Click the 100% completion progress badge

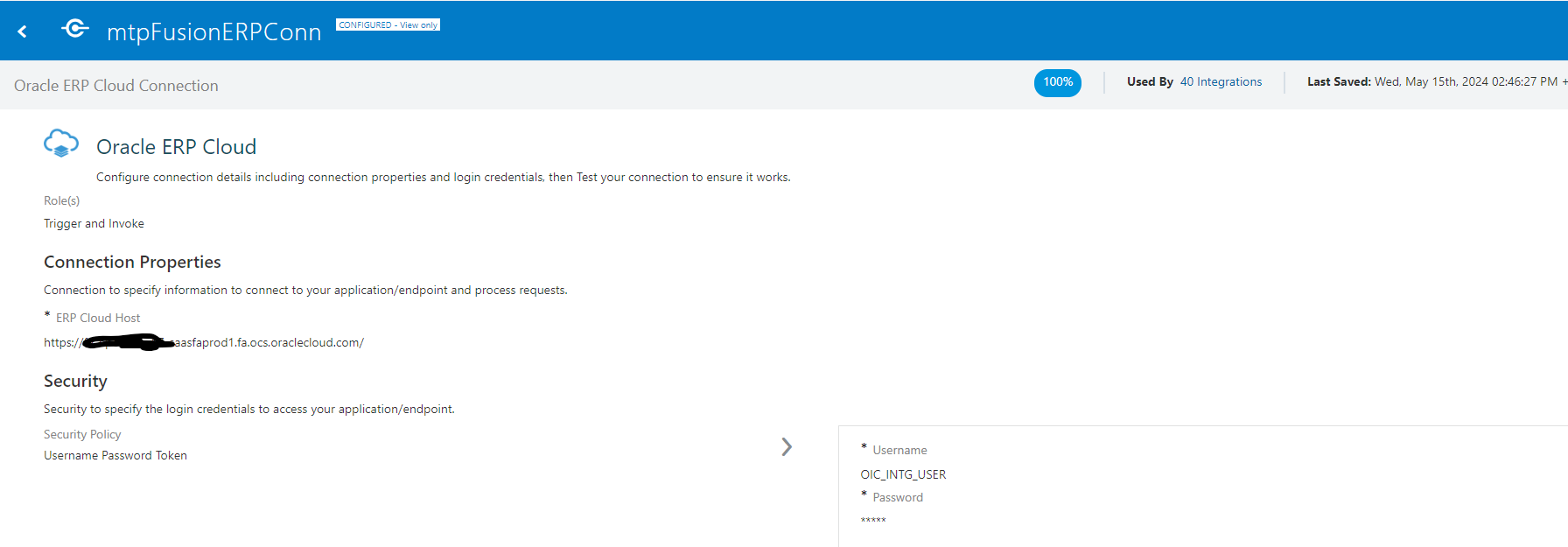1058,82
